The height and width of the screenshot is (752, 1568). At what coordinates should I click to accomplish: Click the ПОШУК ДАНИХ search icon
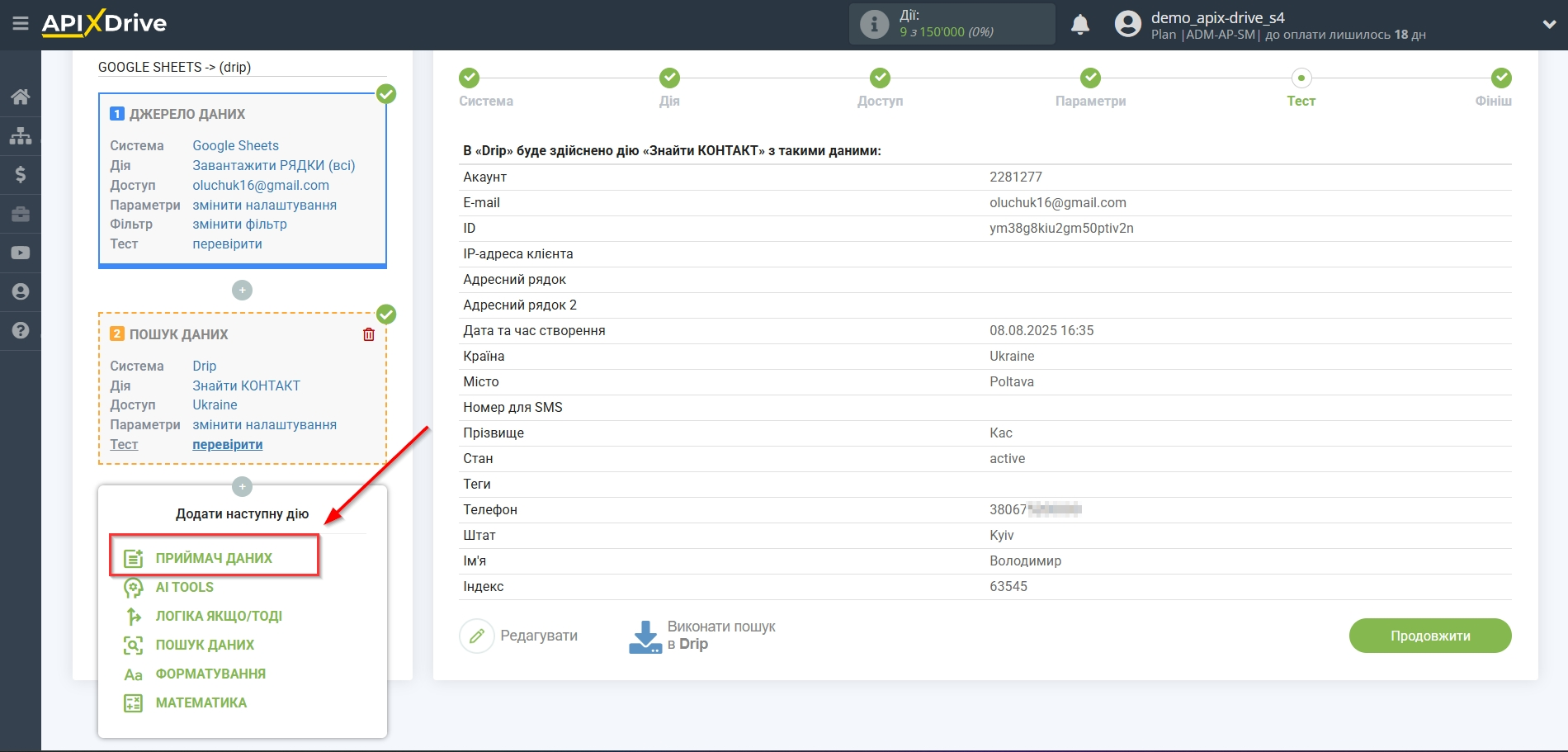pyautogui.click(x=134, y=646)
